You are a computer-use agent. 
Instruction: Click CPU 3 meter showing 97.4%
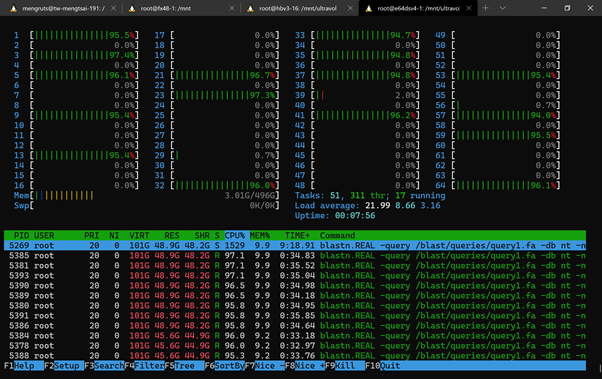pos(76,55)
